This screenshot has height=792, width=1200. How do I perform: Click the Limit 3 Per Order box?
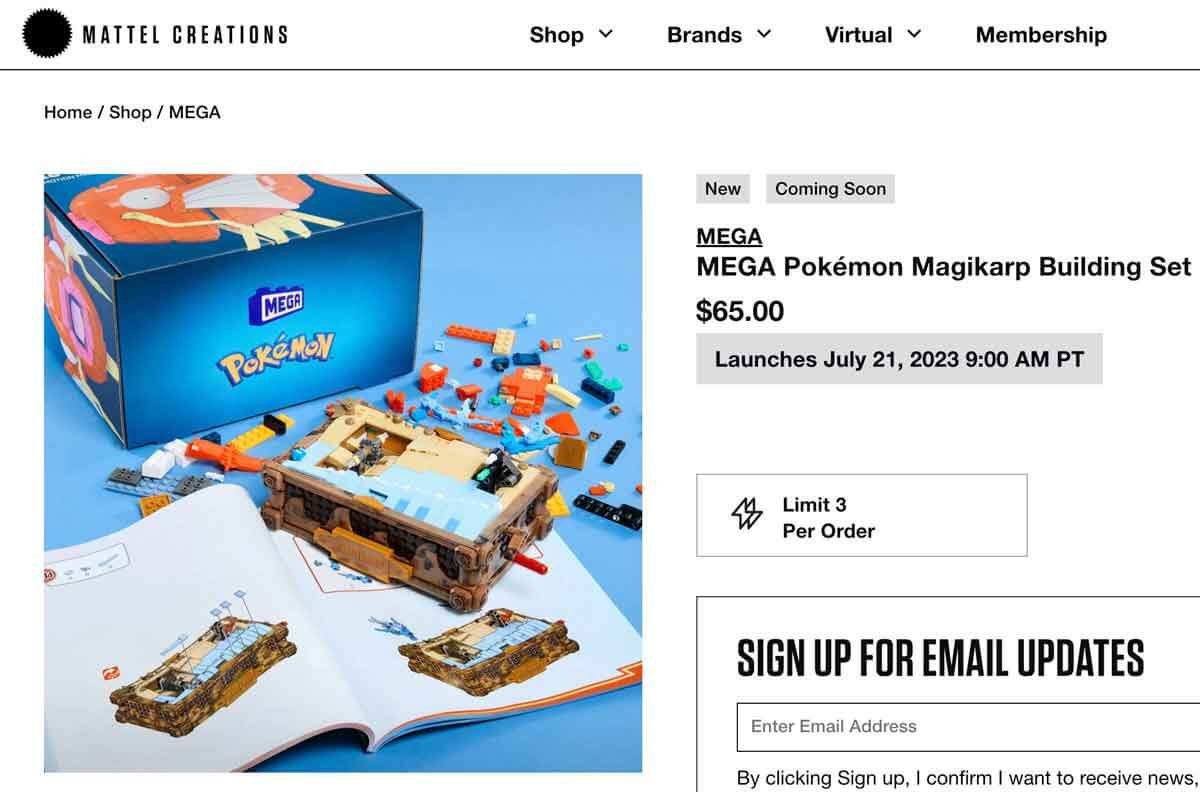[x=862, y=515]
